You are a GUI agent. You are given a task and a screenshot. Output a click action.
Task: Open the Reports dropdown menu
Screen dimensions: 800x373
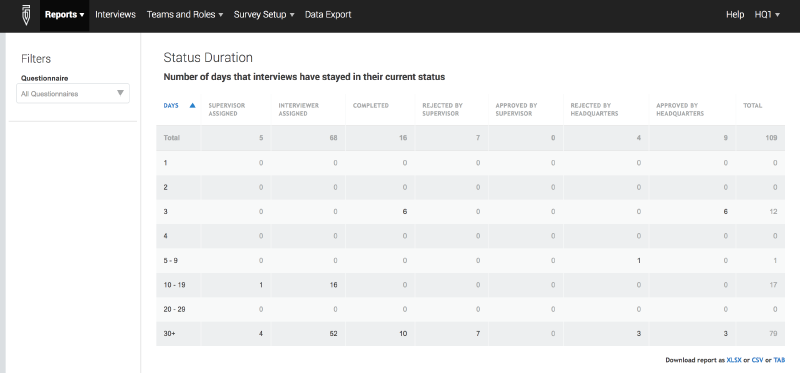click(x=65, y=15)
